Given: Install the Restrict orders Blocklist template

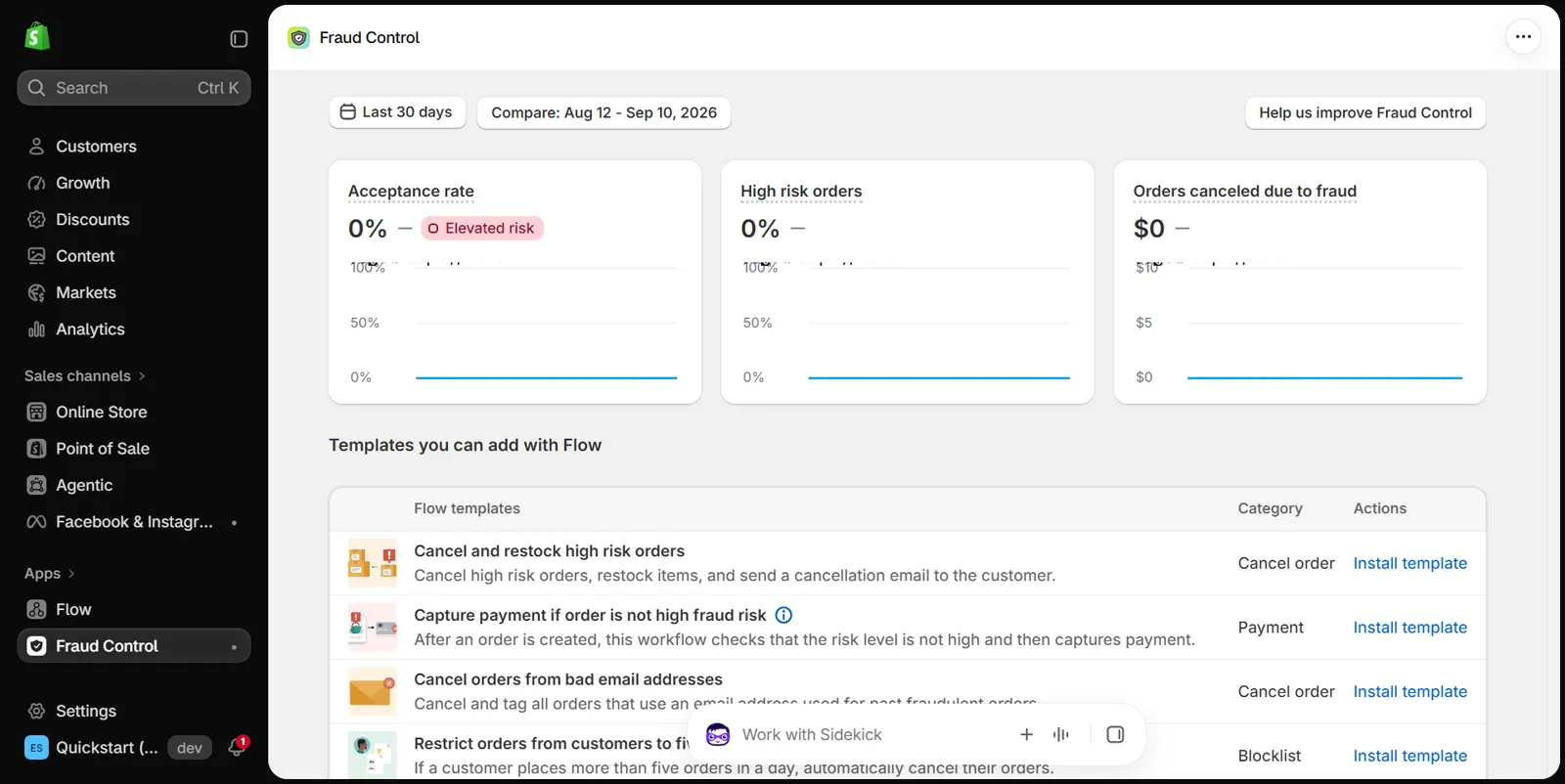Looking at the screenshot, I should click(x=1409, y=756).
